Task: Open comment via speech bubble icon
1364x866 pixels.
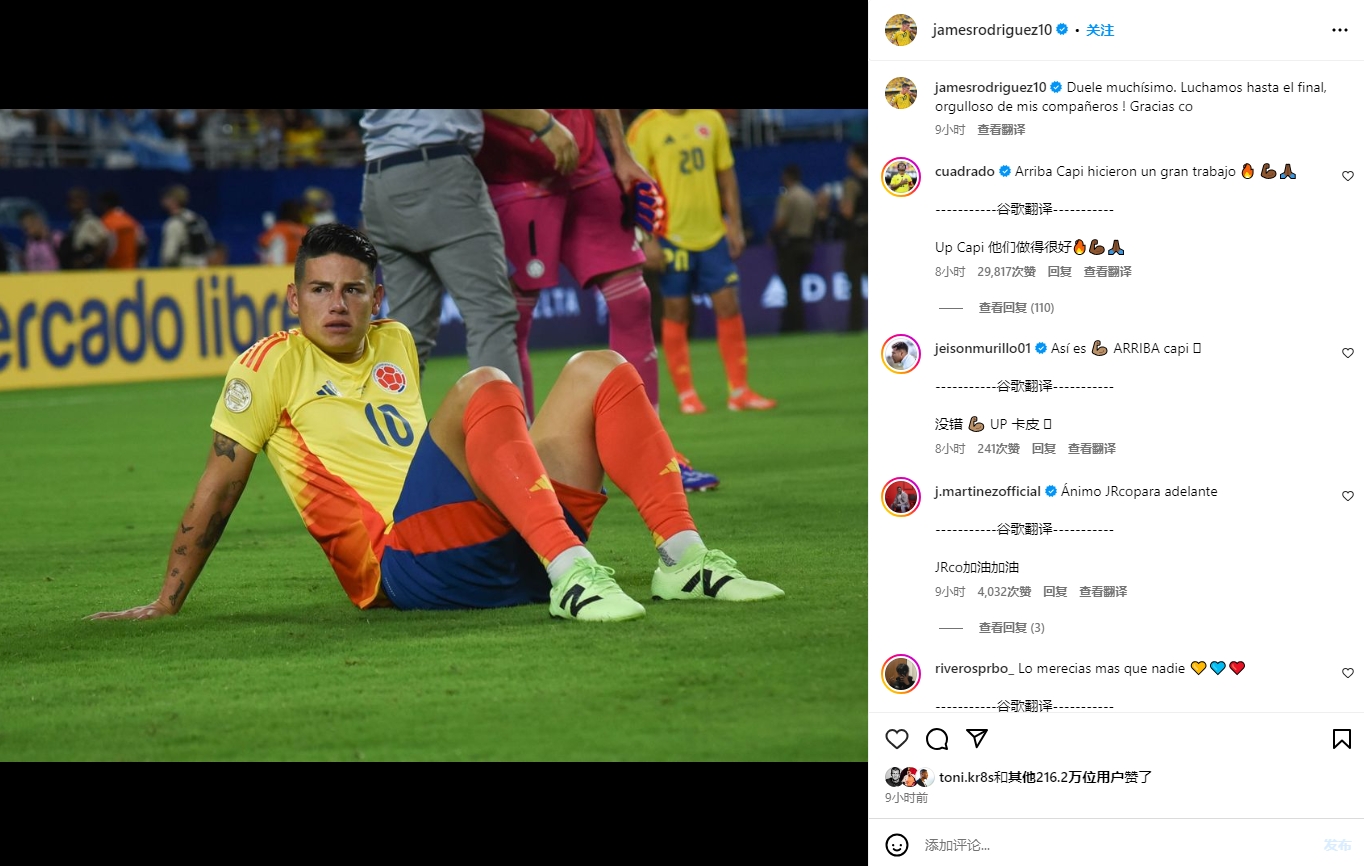Action: 937,739
